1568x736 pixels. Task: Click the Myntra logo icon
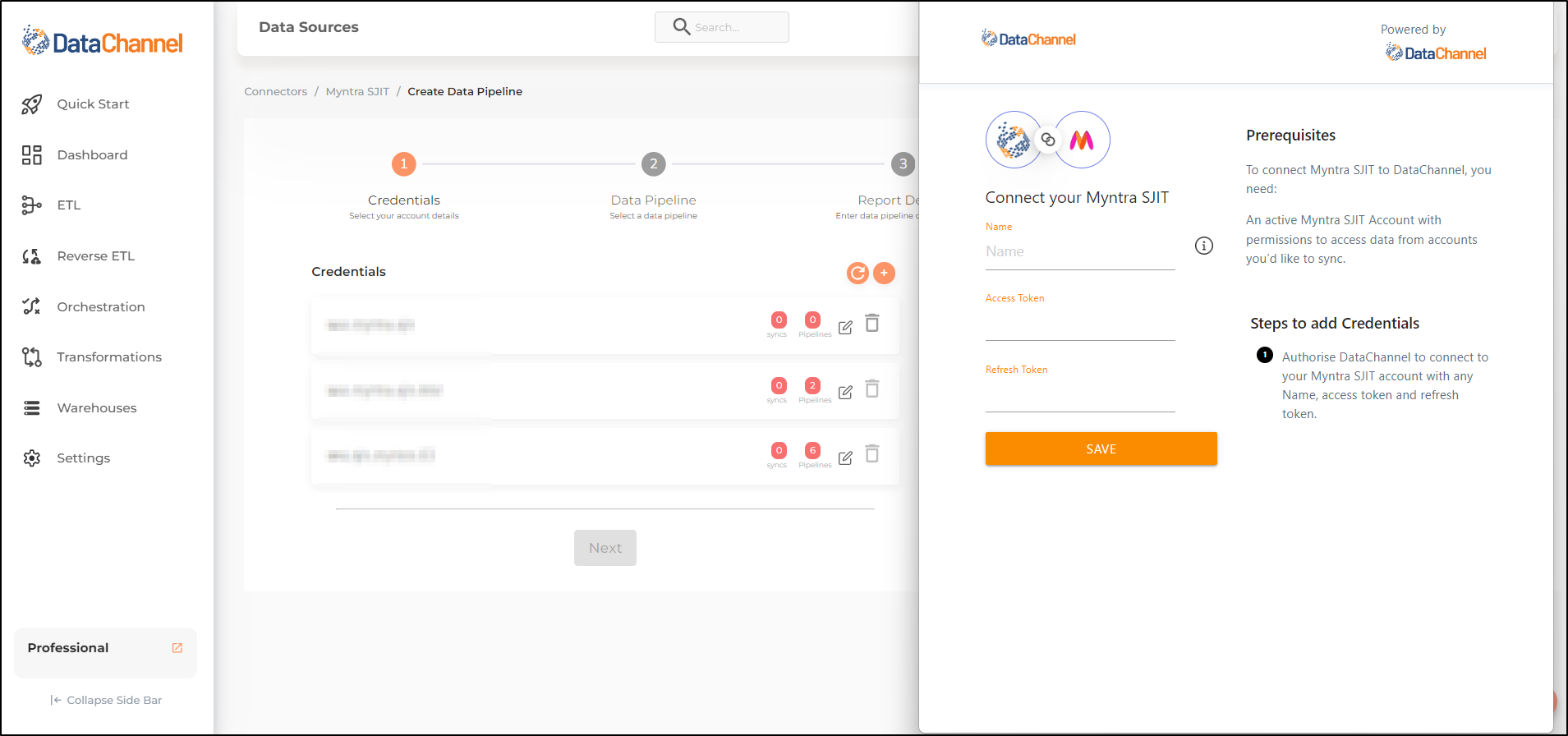pyautogui.click(x=1082, y=140)
